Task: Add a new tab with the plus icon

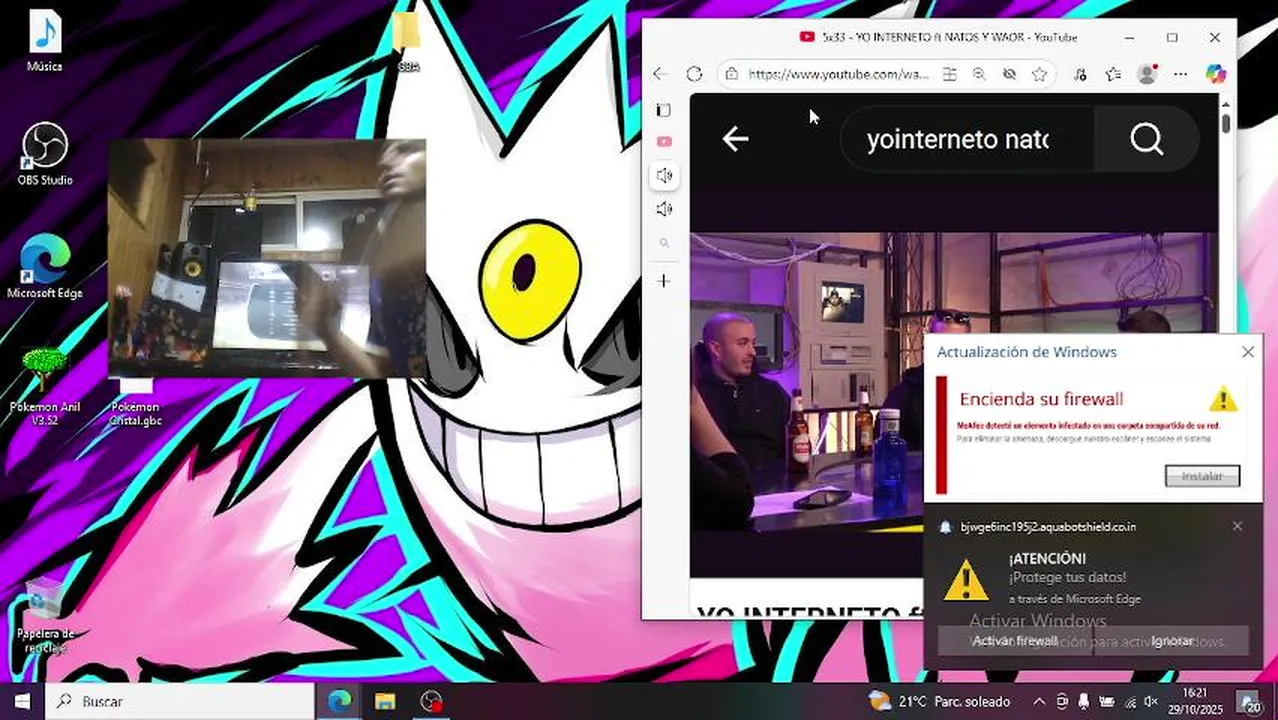Action: tap(664, 281)
